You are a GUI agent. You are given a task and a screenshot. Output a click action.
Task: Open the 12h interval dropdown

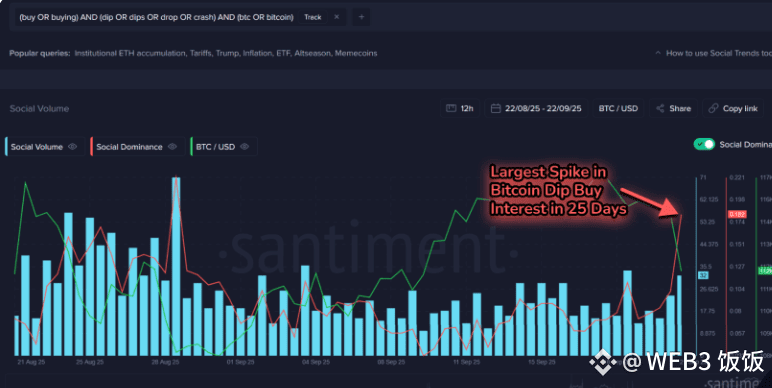[x=460, y=108]
